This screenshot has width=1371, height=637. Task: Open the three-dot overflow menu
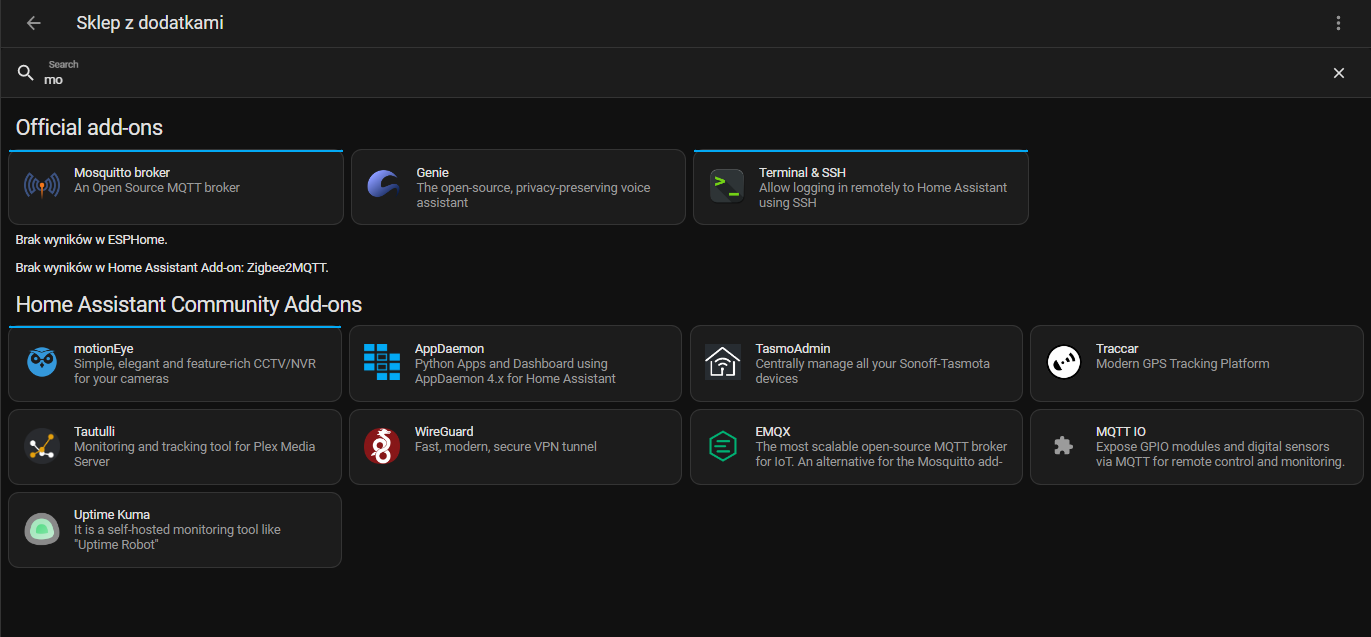point(1338,23)
